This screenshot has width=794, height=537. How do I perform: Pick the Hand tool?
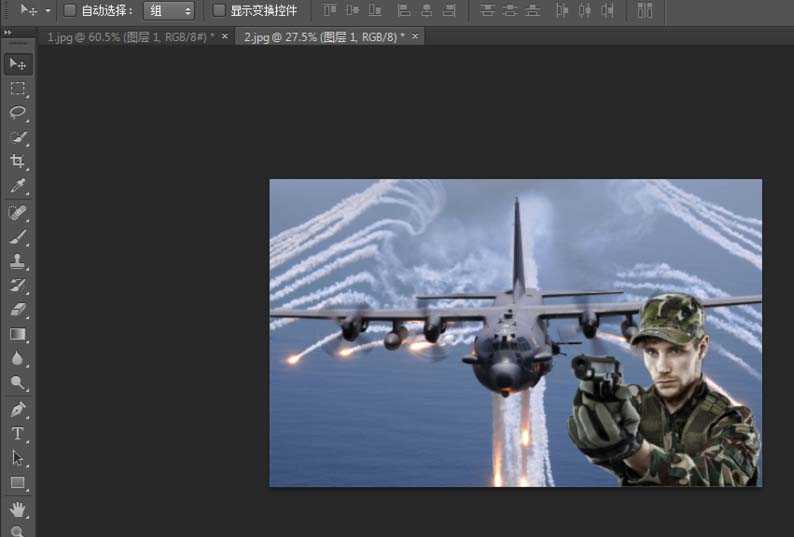tap(18, 509)
